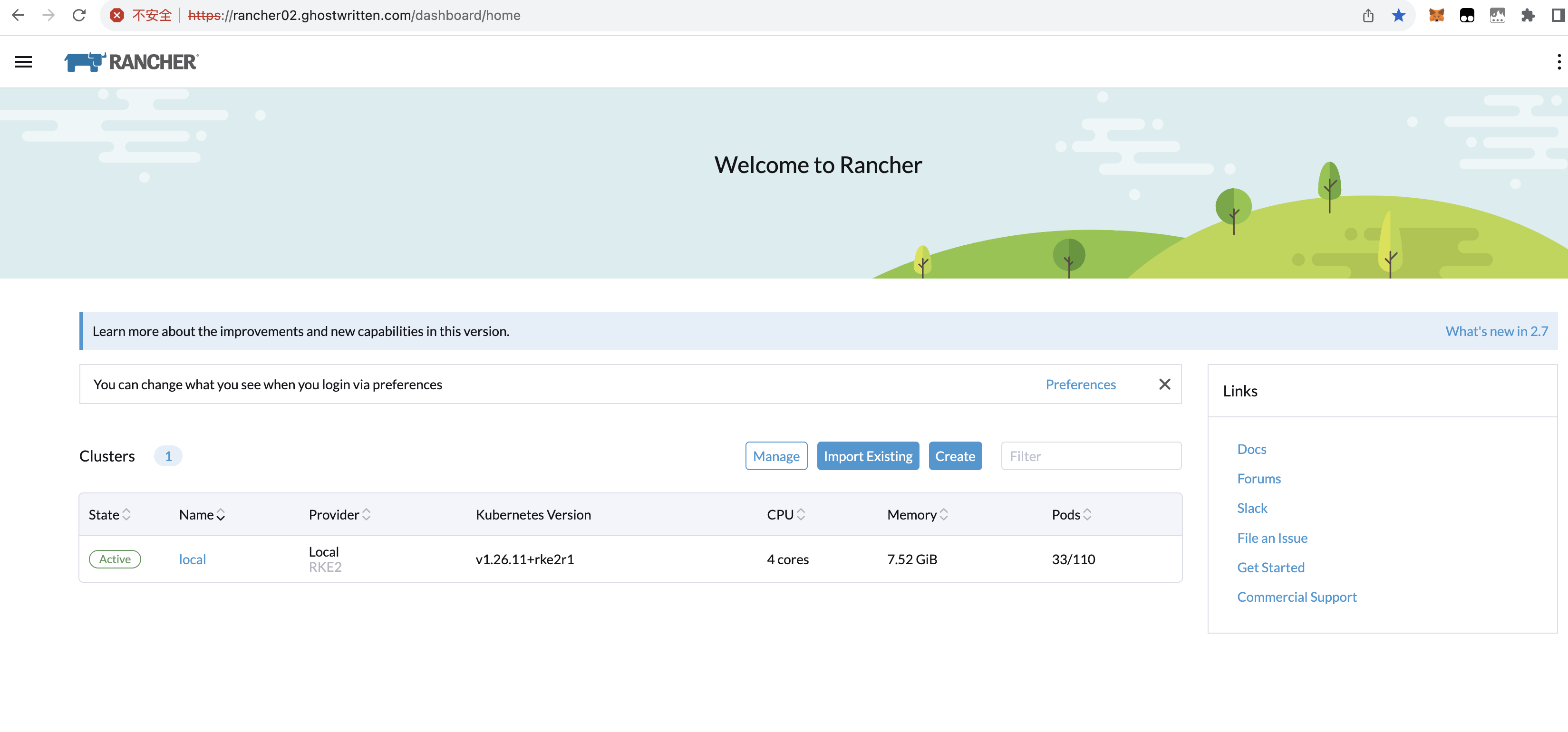The height and width of the screenshot is (732, 1568).
Task: Click the Rancher logo
Action: point(132,61)
